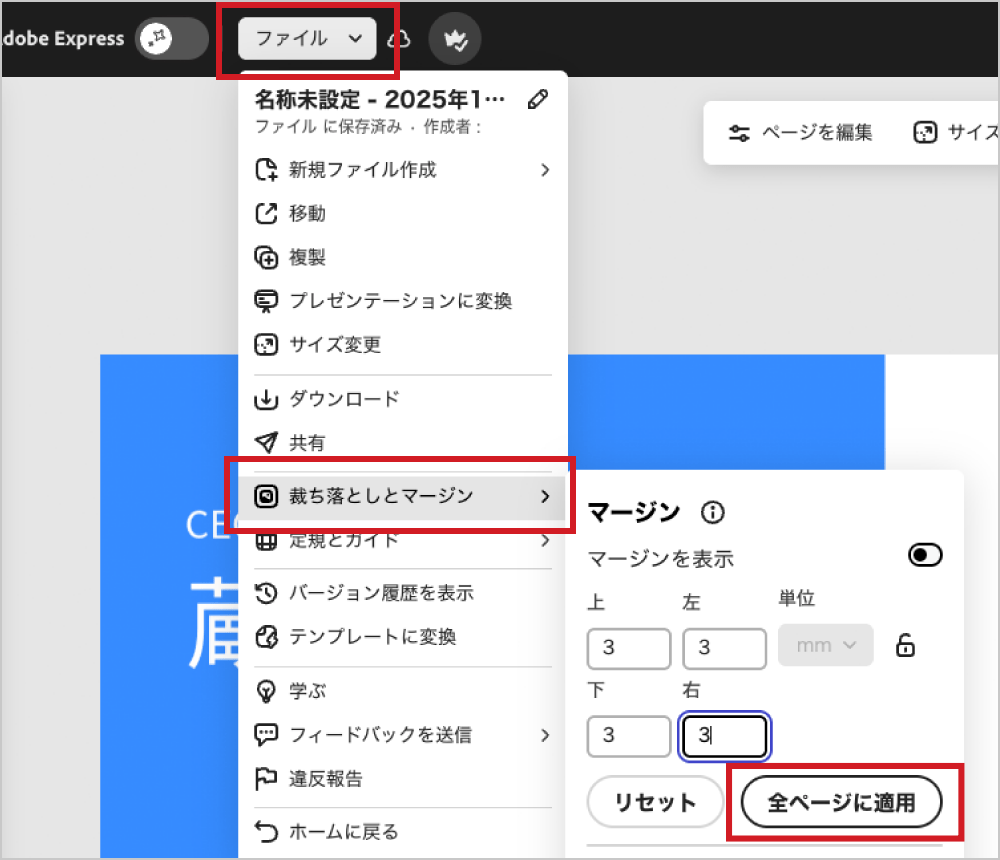1000x860 pixels.
Task: Click the 右 margin input field
Action: (x=724, y=736)
